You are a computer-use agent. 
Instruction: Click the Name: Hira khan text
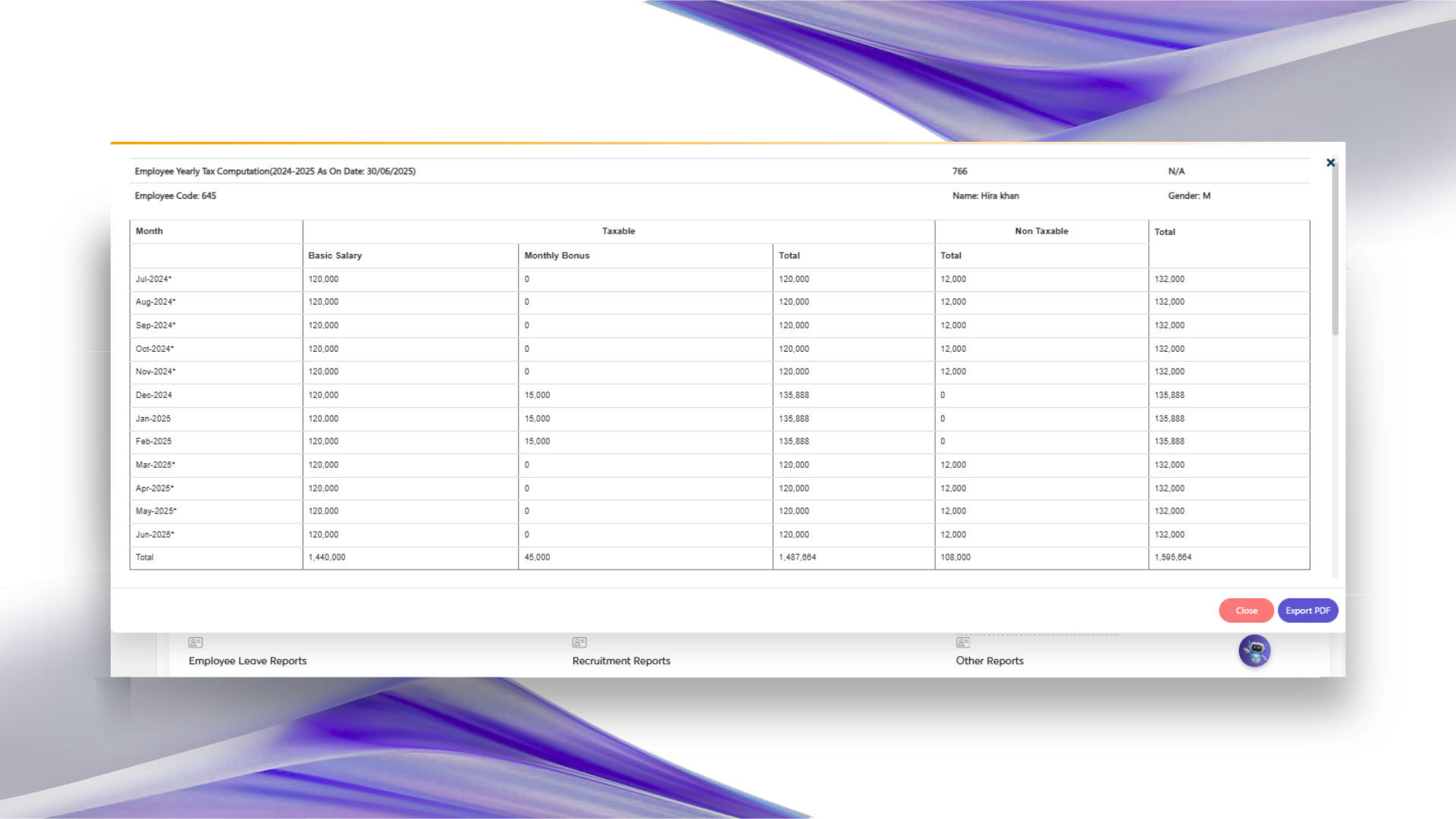tap(985, 196)
